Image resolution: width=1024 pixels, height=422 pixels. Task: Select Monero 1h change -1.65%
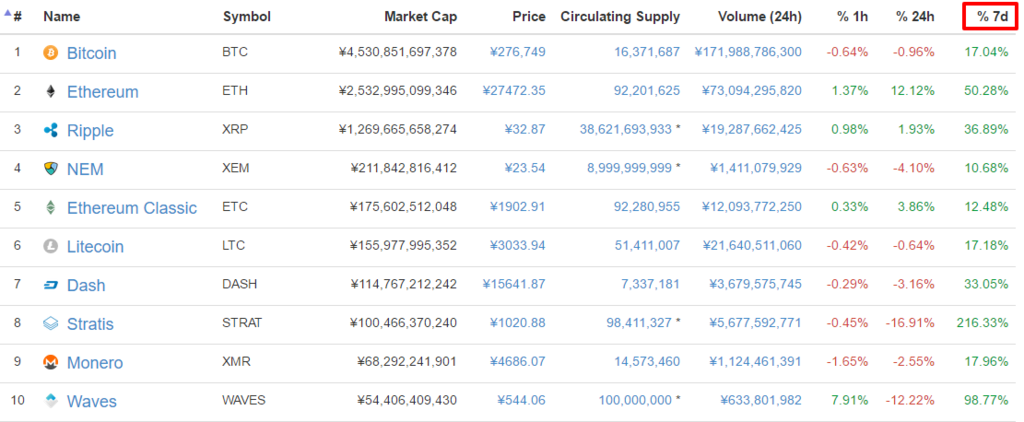pos(848,361)
